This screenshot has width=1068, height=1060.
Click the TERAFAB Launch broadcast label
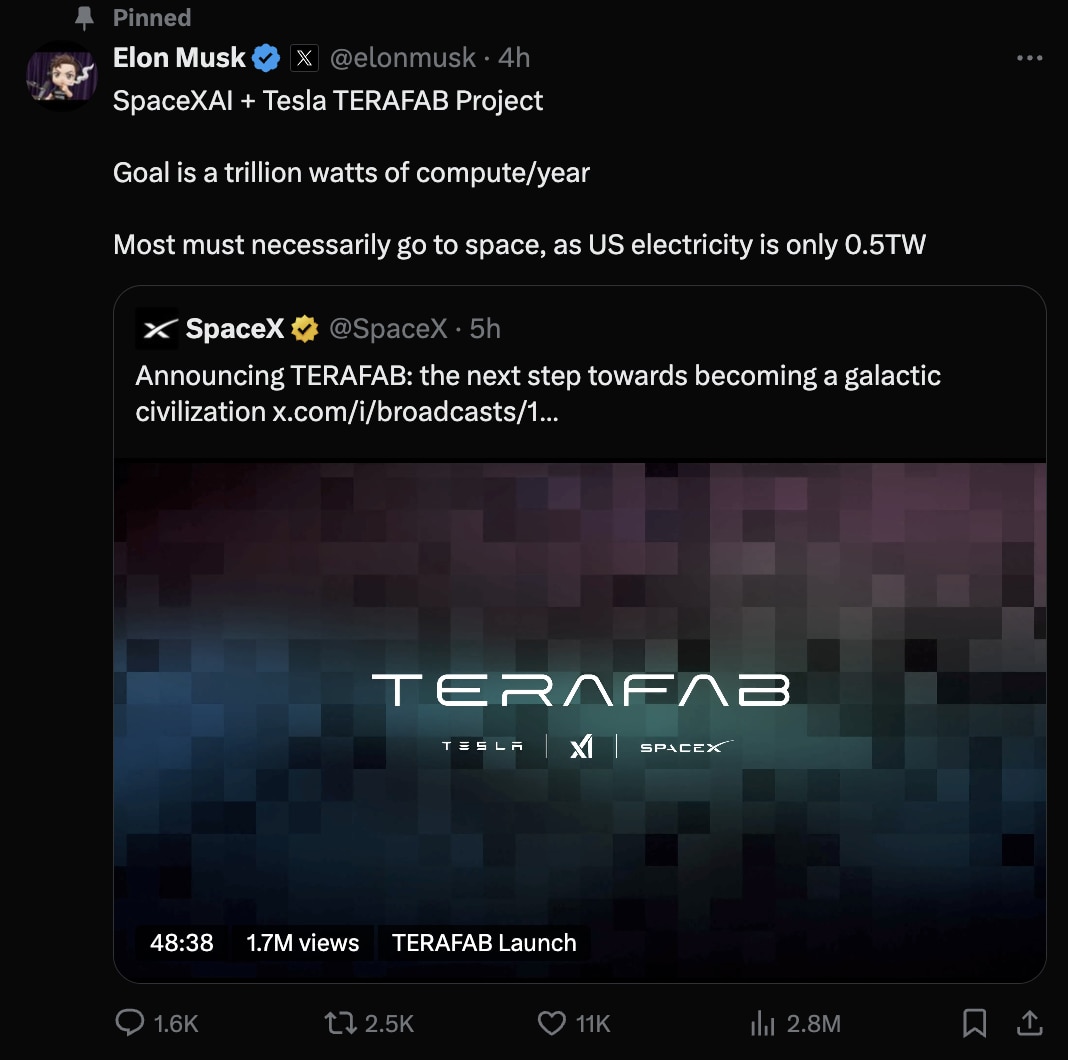click(x=484, y=942)
